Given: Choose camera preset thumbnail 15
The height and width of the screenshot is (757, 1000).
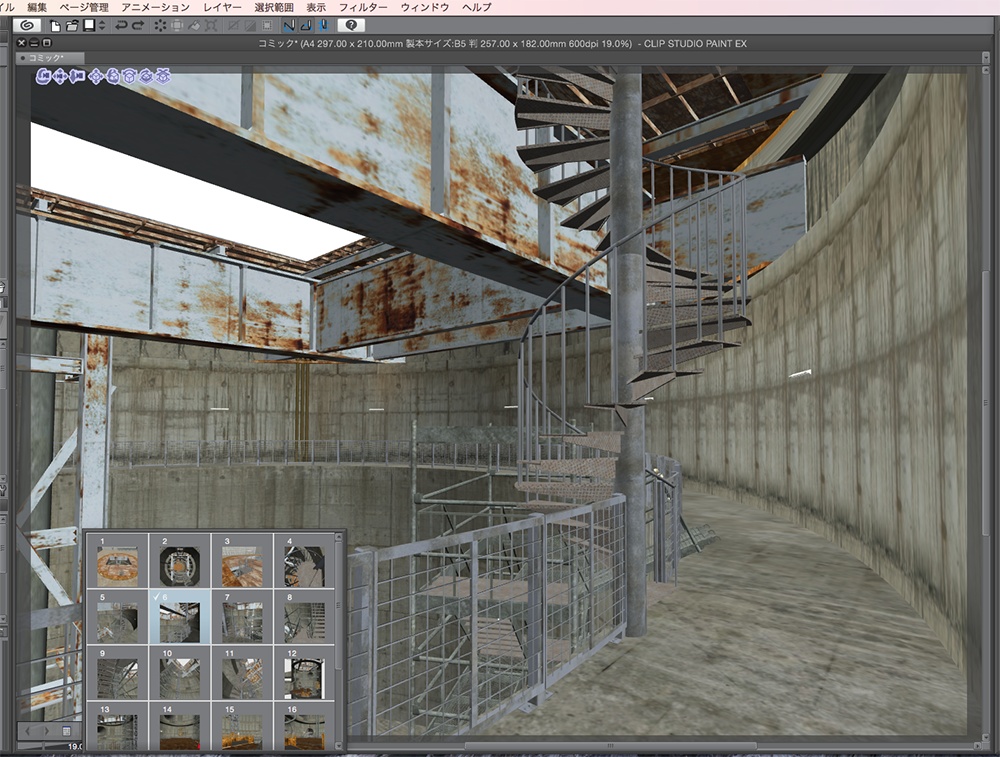Looking at the screenshot, I should 242,726.
